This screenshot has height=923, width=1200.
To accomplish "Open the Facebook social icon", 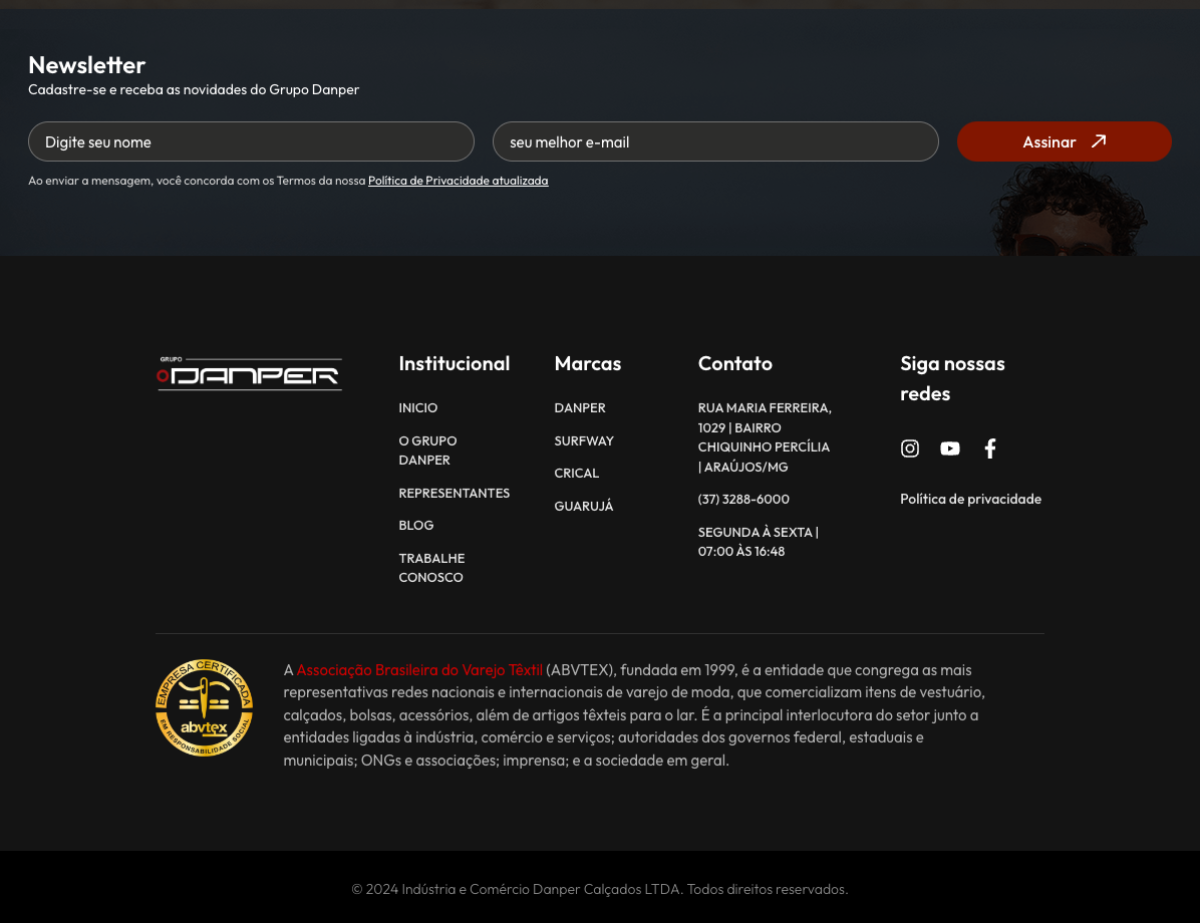I will pyautogui.click(x=990, y=448).
